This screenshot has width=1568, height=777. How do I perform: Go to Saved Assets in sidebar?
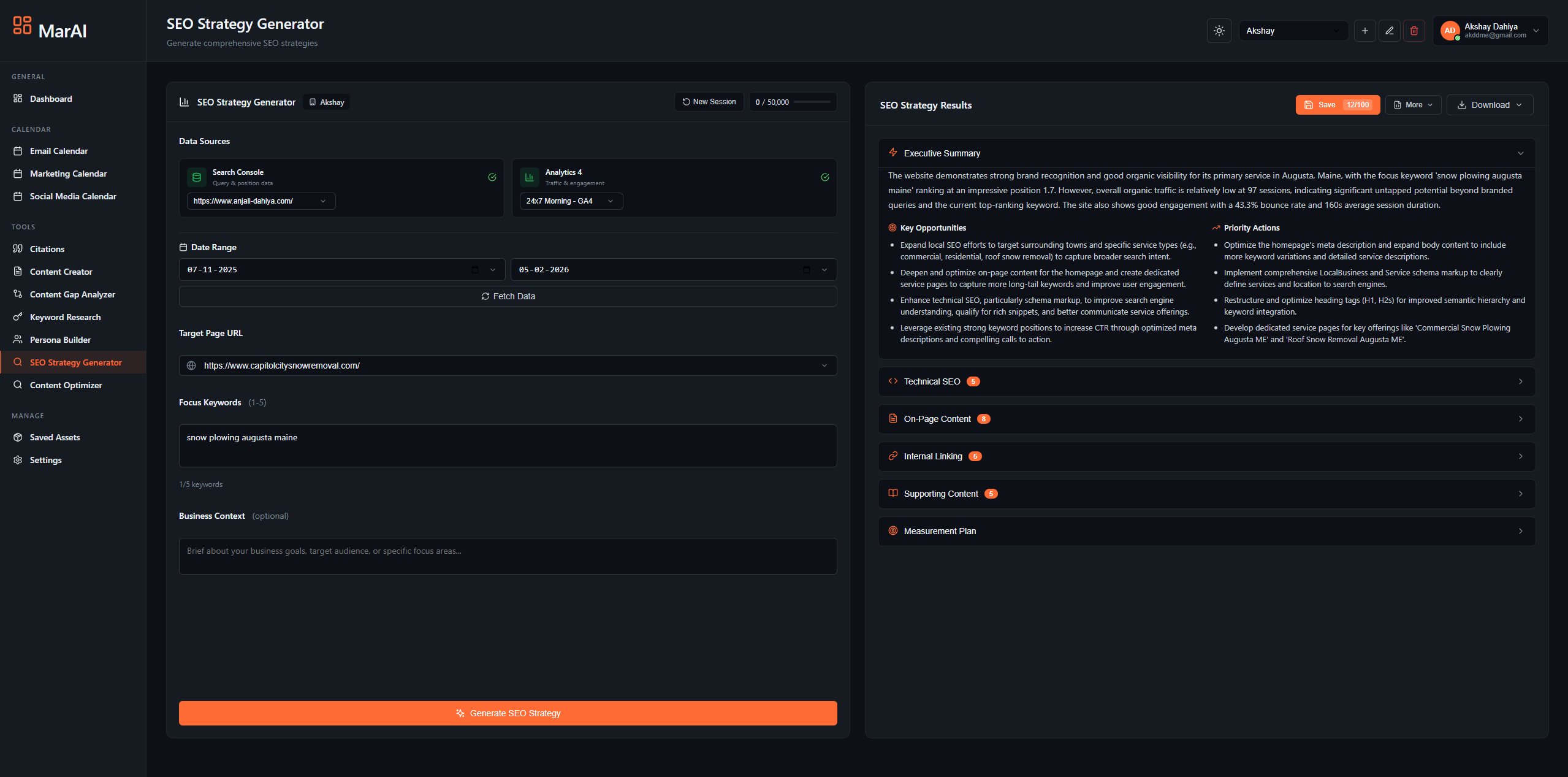[55, 437]
